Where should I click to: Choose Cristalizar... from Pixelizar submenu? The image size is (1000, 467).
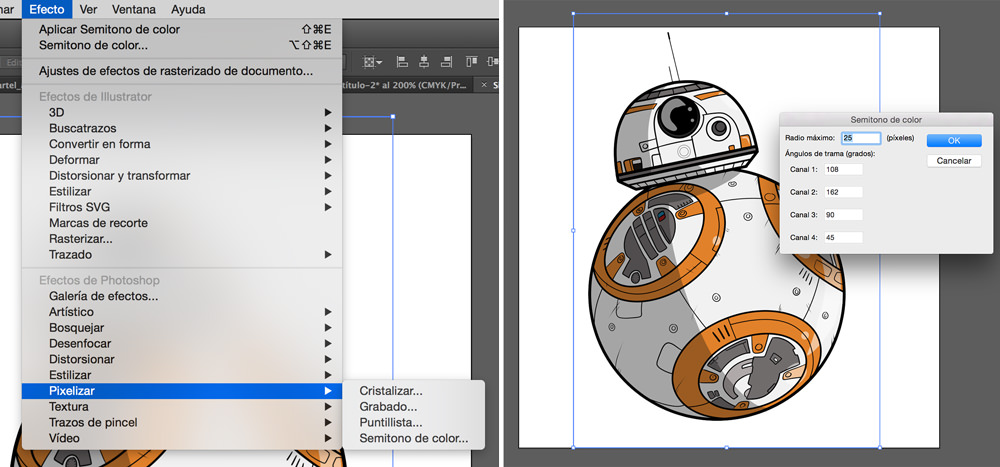414,391
